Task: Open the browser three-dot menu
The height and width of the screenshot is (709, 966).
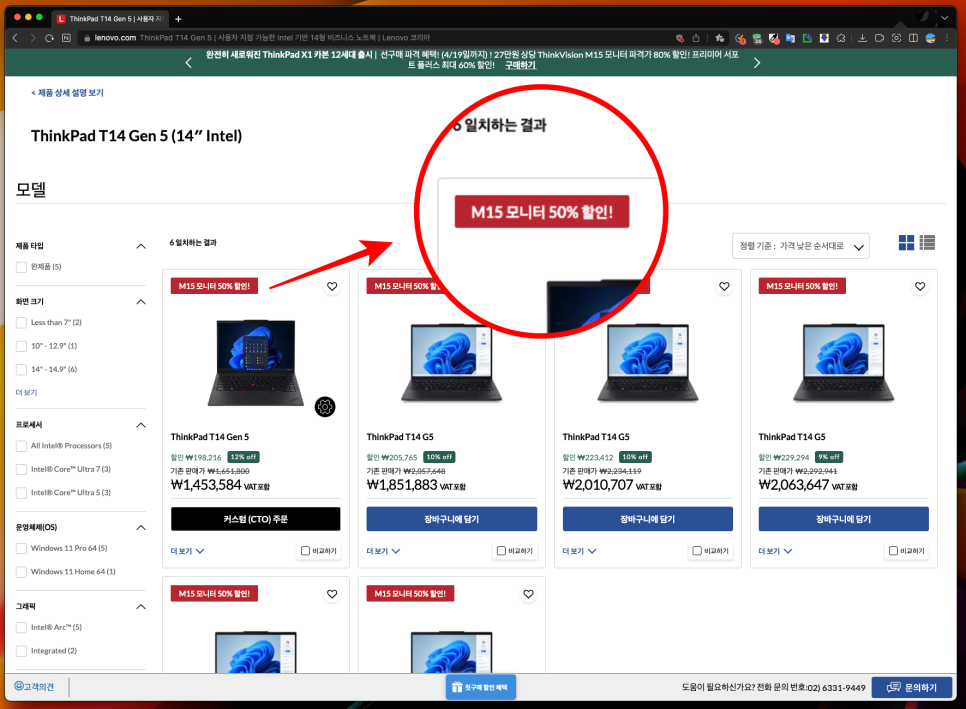Action: coord(947,38)
